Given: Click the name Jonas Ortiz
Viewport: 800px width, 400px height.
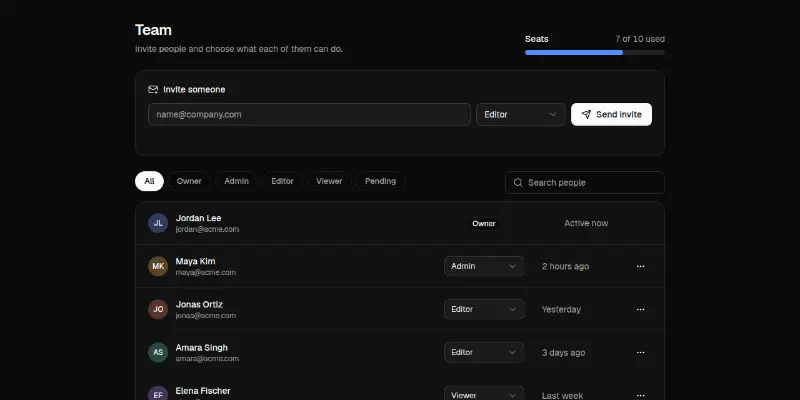Looking at the screenshot, I should pos(199,305).
